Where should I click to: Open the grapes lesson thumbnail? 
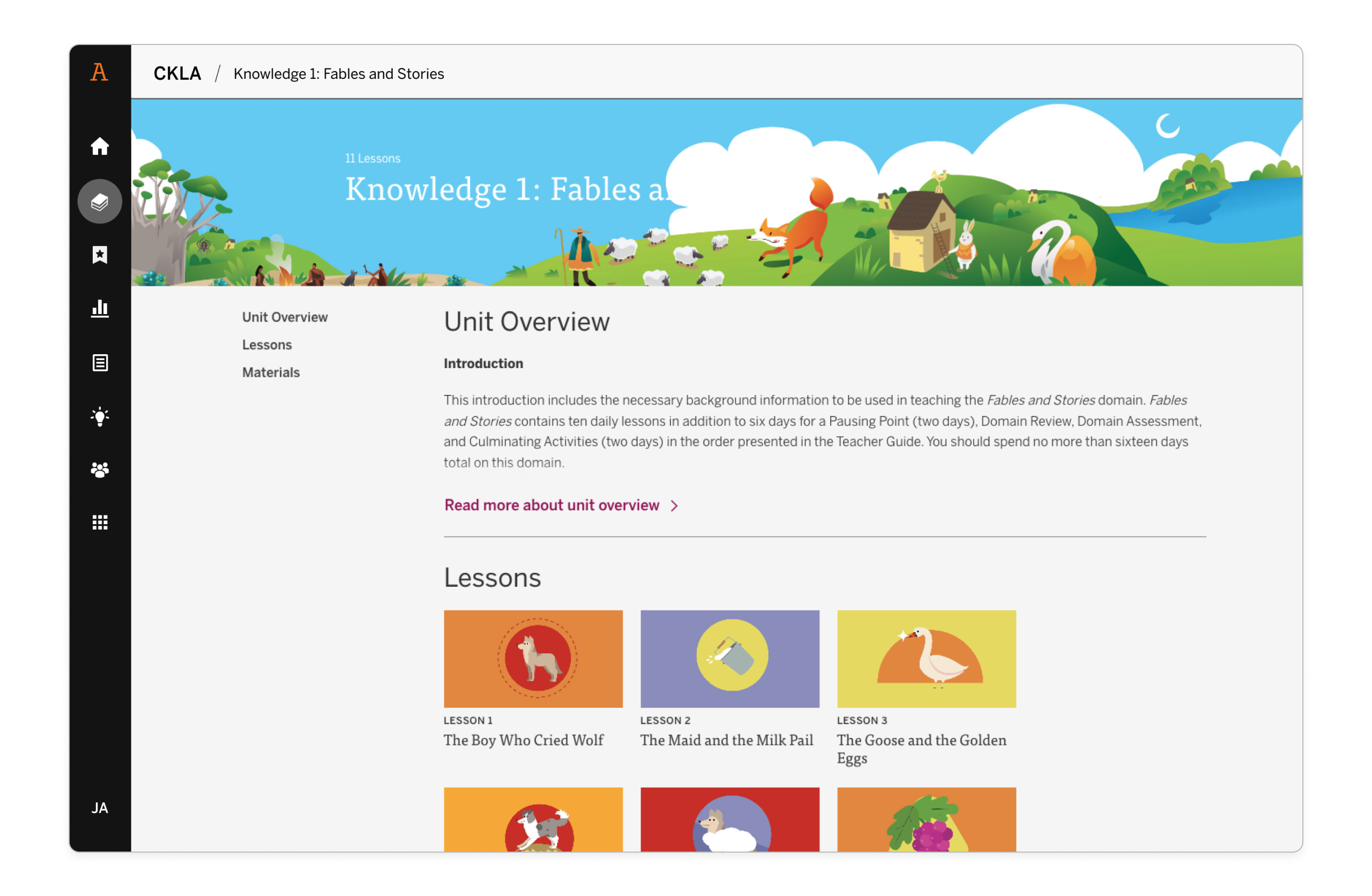926,819
